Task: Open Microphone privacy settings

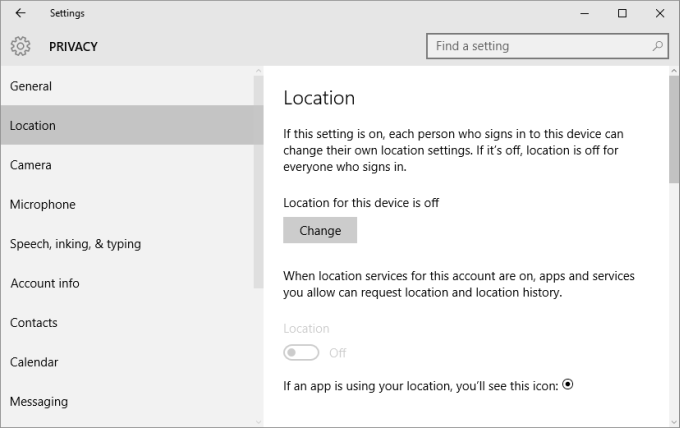Action: [43, 204]
